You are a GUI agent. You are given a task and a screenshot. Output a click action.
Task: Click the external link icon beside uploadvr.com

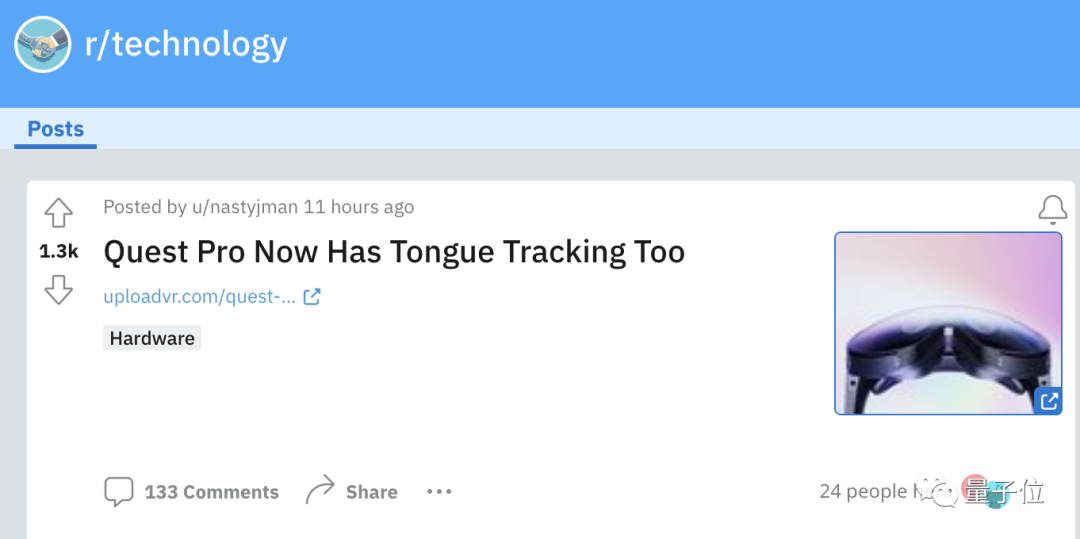(312, 296)
